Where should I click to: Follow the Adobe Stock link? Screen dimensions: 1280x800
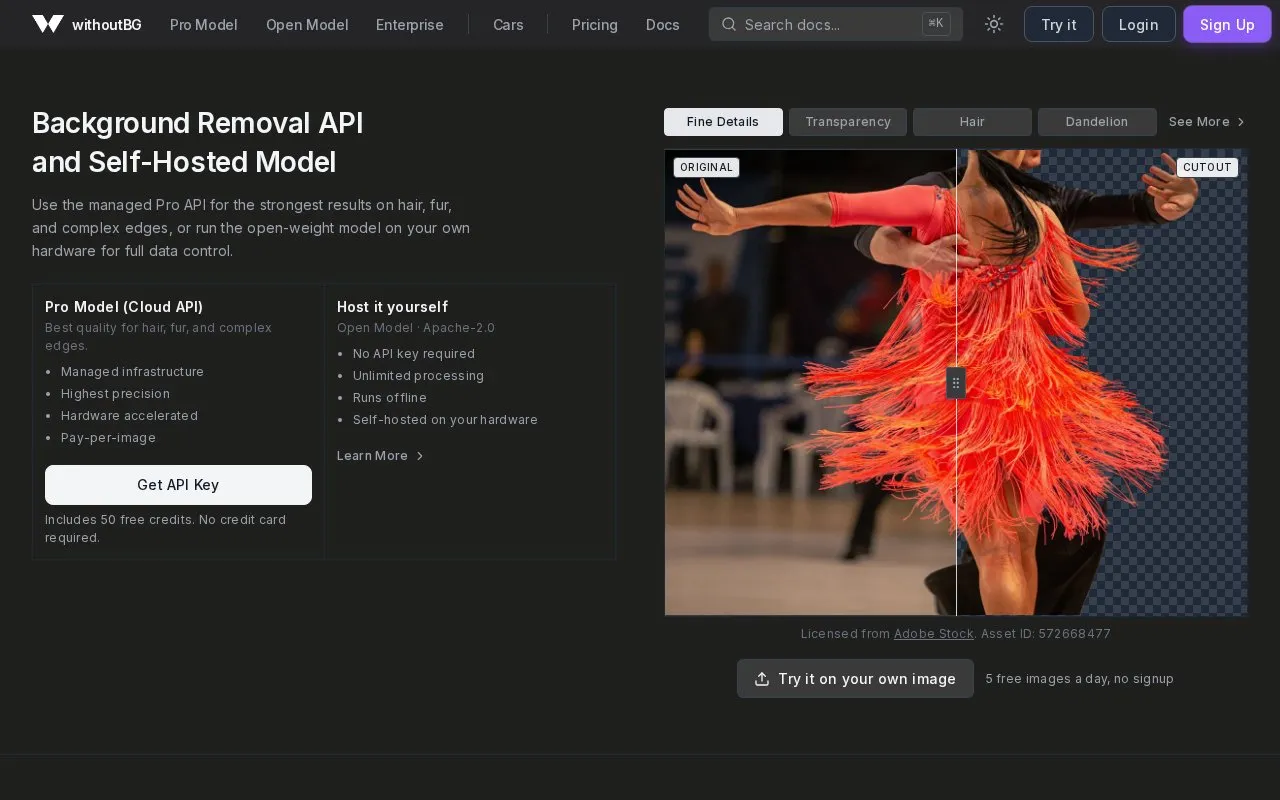(934, 634)
